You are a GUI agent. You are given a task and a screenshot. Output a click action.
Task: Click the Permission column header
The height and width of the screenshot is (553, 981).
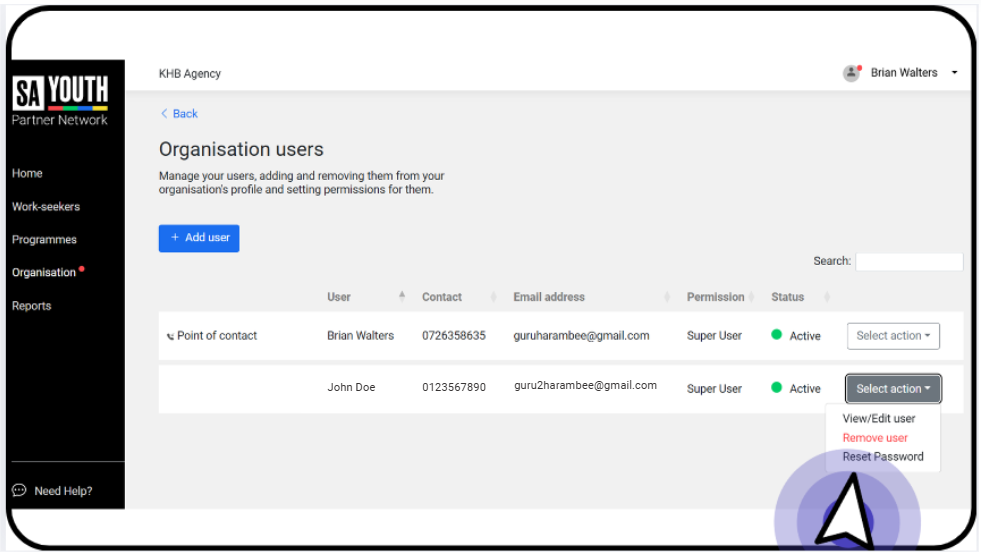[x=715, y=297]
